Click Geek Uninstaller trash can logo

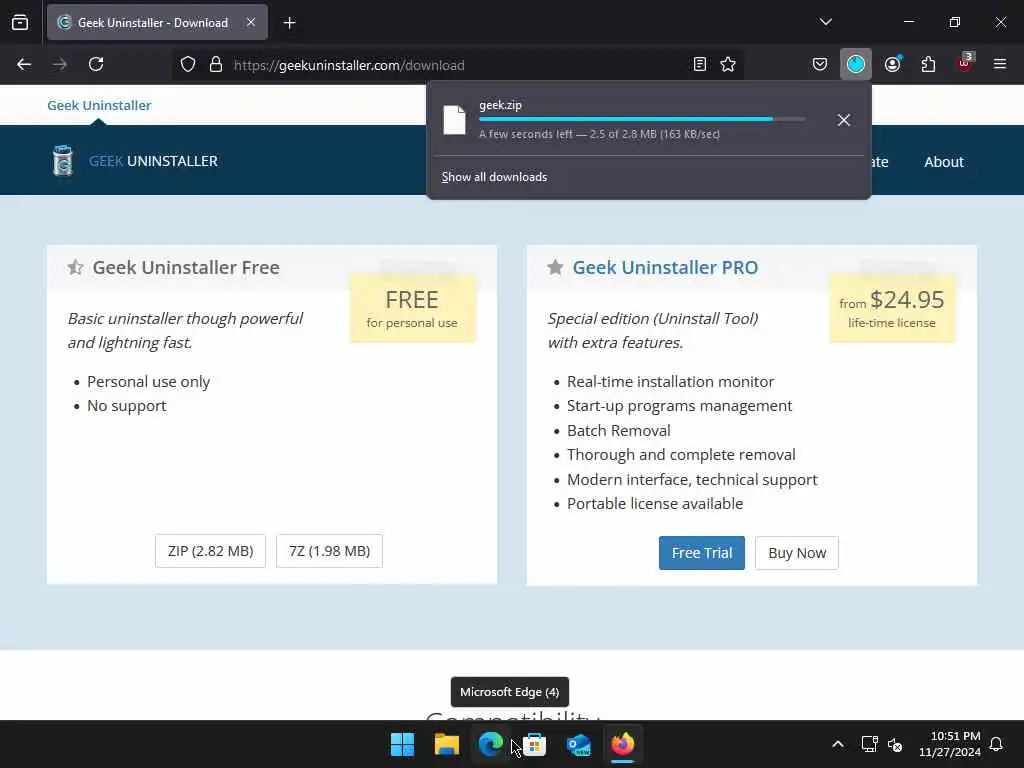click(63, 161)
